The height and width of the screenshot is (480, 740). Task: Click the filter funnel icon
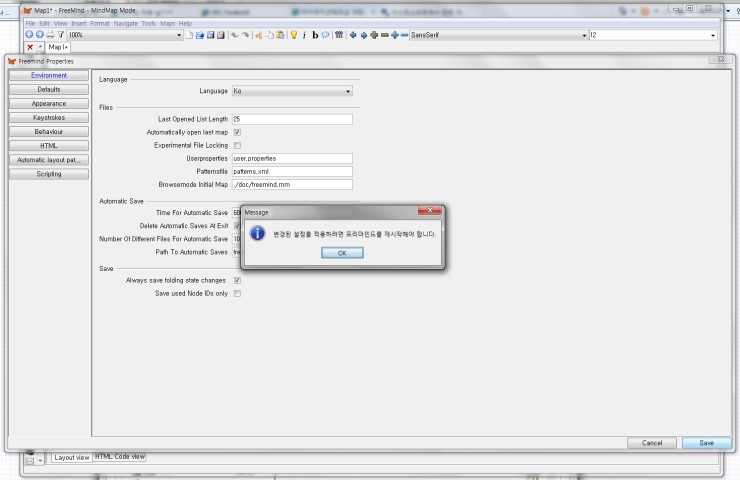tap(60, 35)
